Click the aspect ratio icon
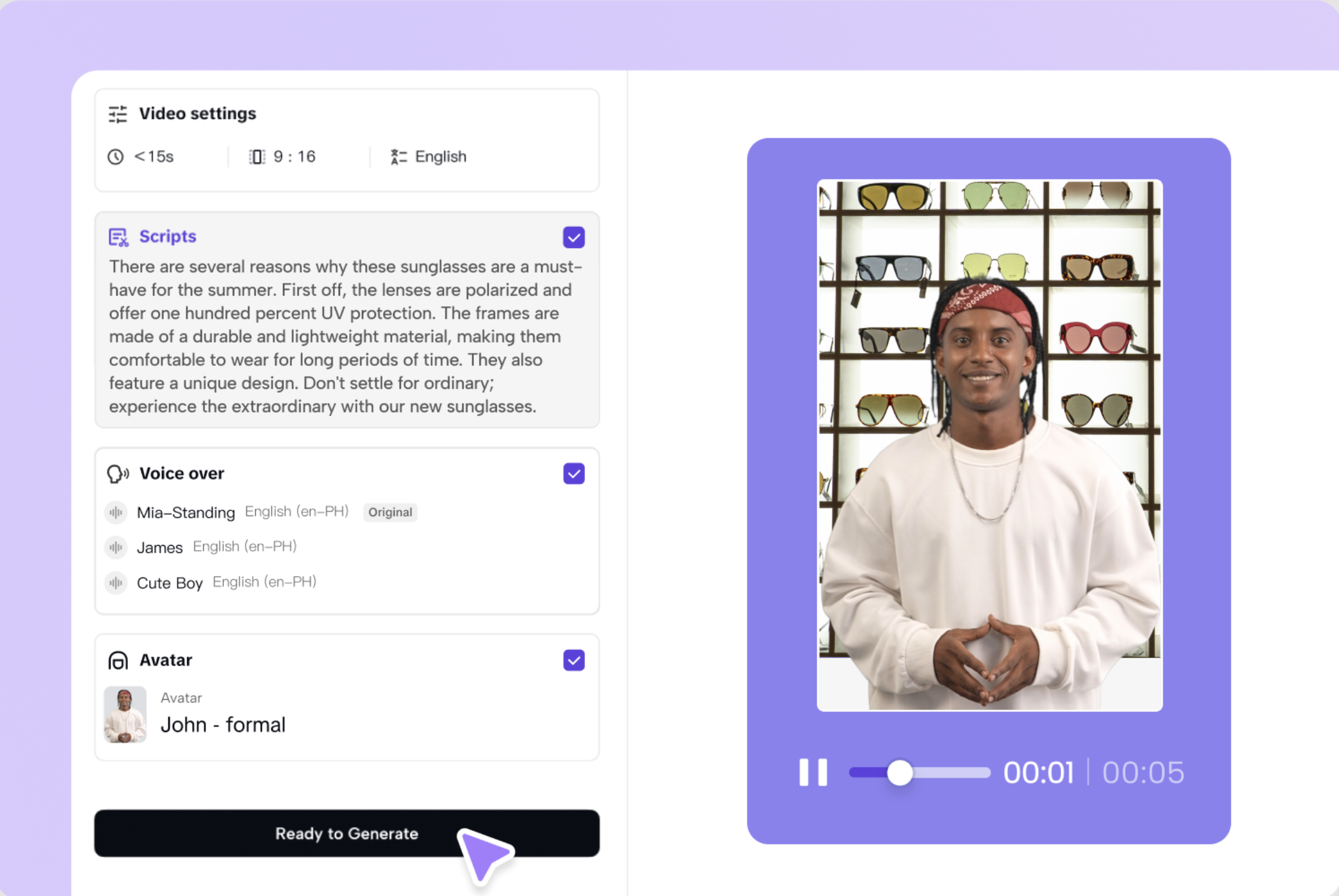This screenshot has height=896, width=1339. pyautogui.click(x=256, y=157)
